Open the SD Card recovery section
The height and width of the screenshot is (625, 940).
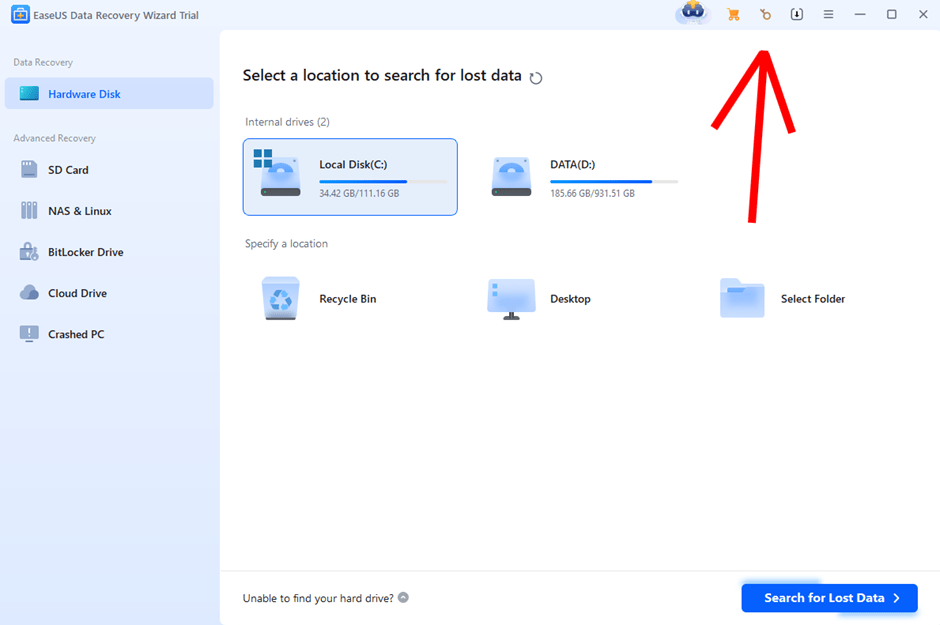(109, 170)
